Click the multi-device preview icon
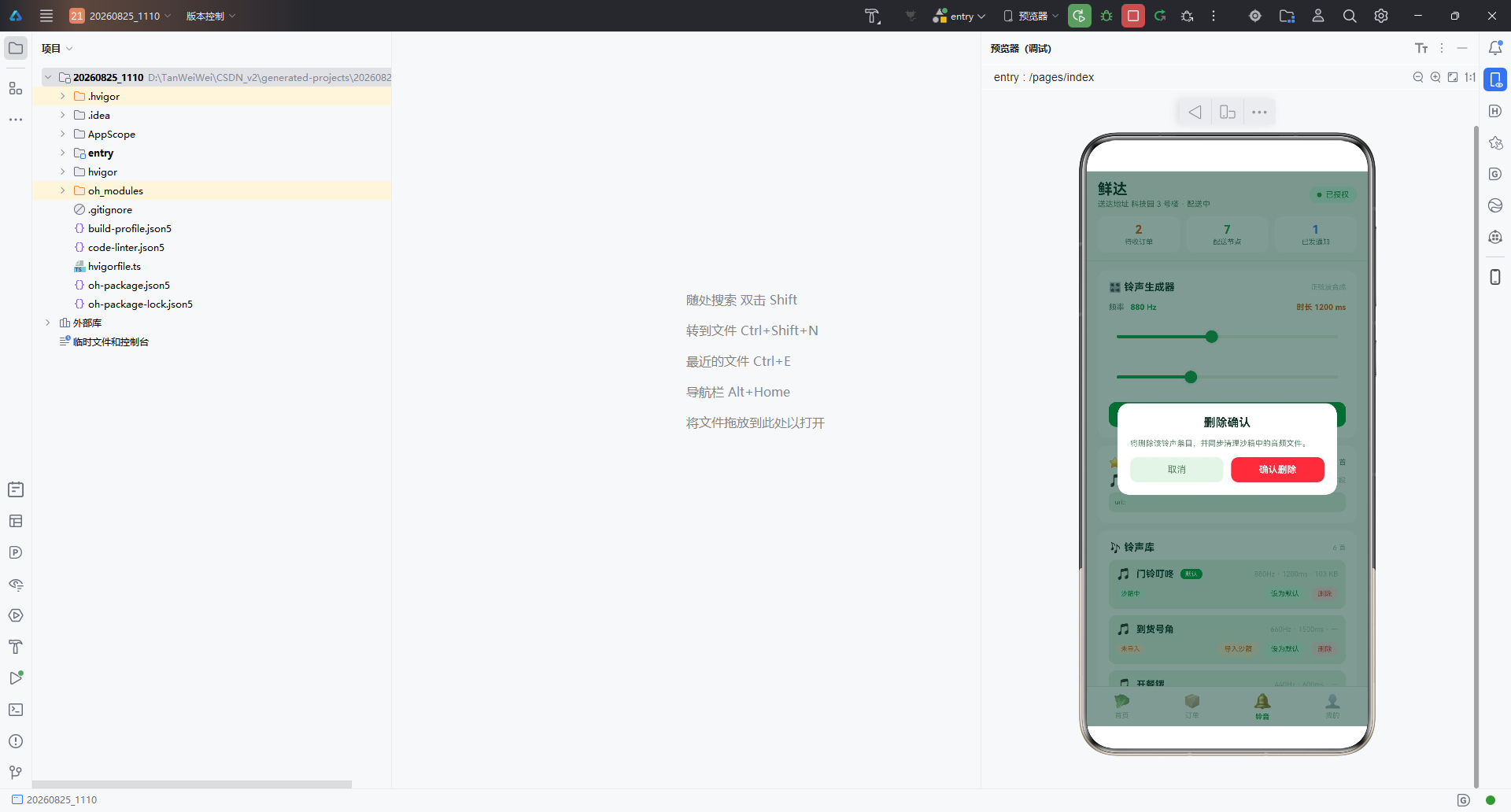Image resolution: width=1511 pixels, height=812 pixels. pyautogui.click(x=1228, y=112)
